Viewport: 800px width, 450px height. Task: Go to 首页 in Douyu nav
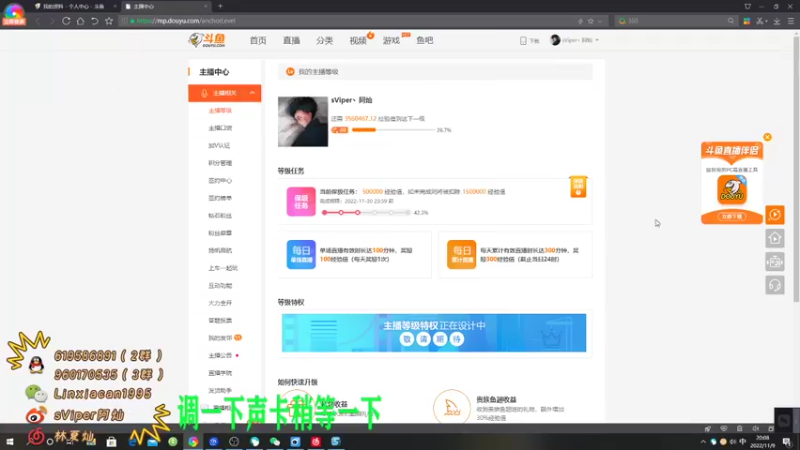click(x=258, y=40)
